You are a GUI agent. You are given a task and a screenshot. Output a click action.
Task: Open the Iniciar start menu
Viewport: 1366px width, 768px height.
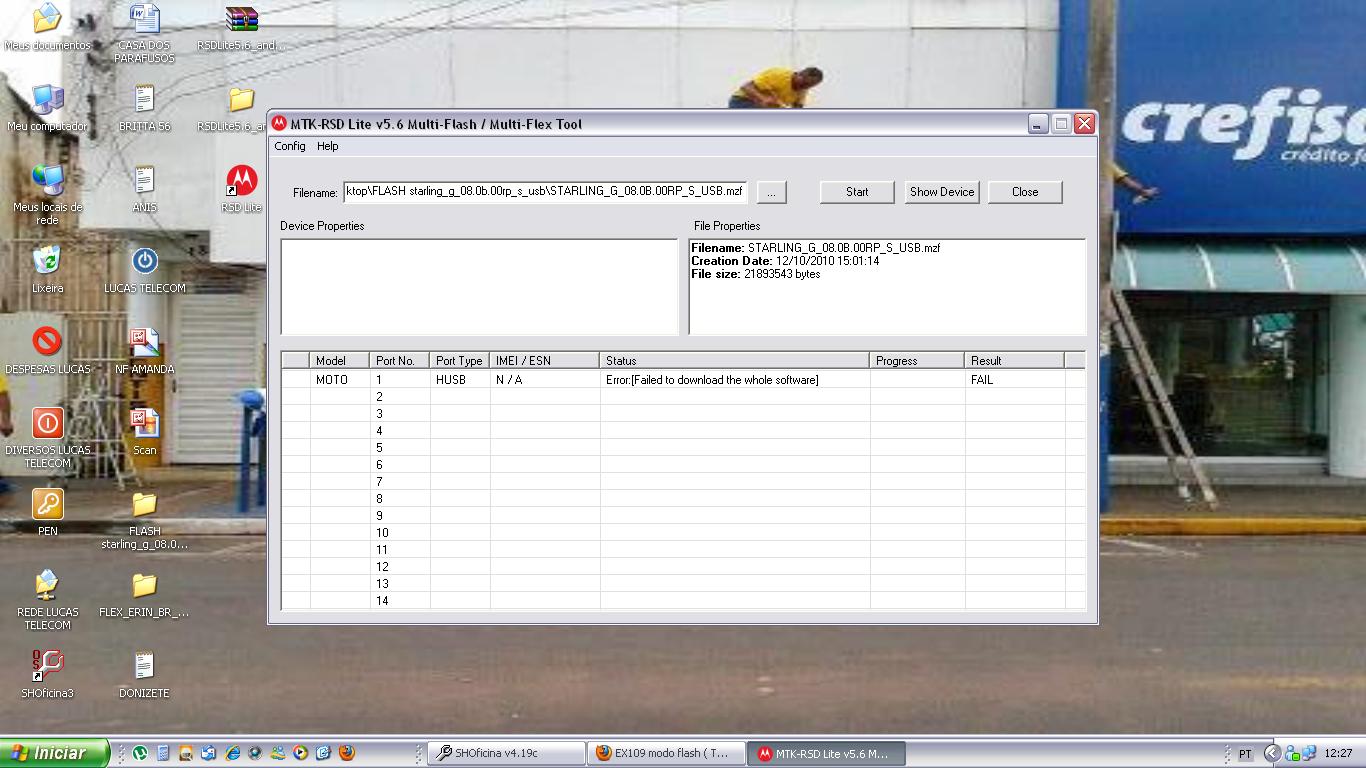coord(54,753)
